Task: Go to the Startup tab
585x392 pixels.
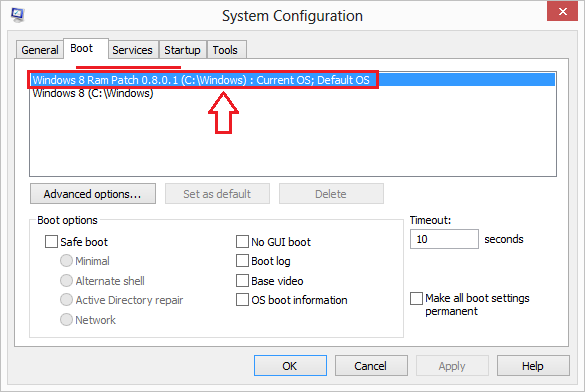Action: (182, 50)
